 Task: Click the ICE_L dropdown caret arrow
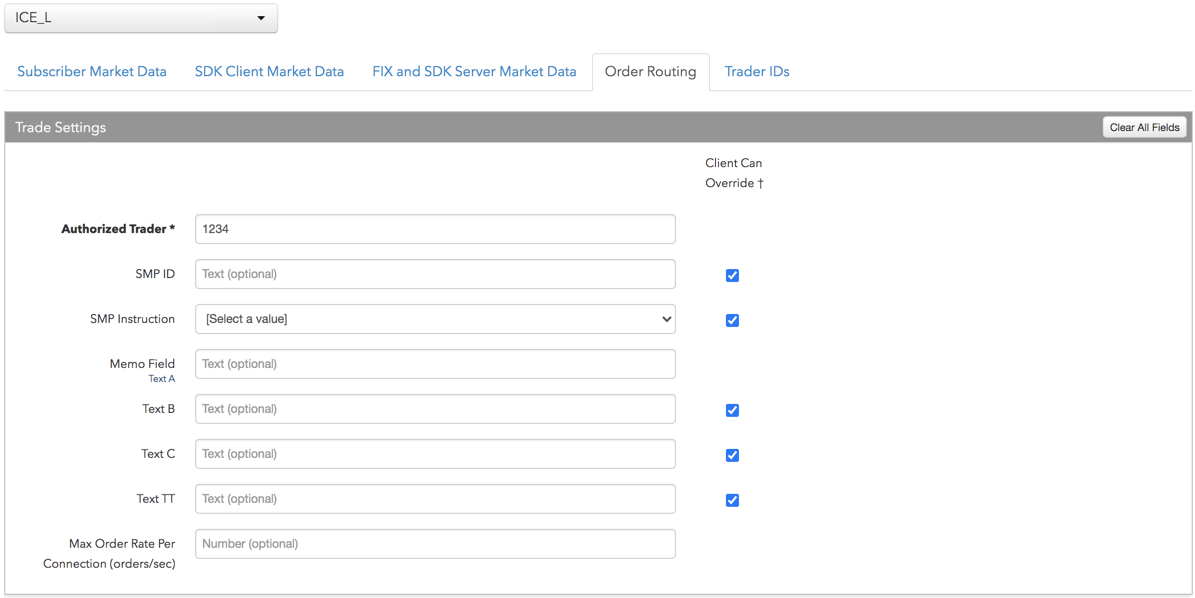(x=261, y=18)
